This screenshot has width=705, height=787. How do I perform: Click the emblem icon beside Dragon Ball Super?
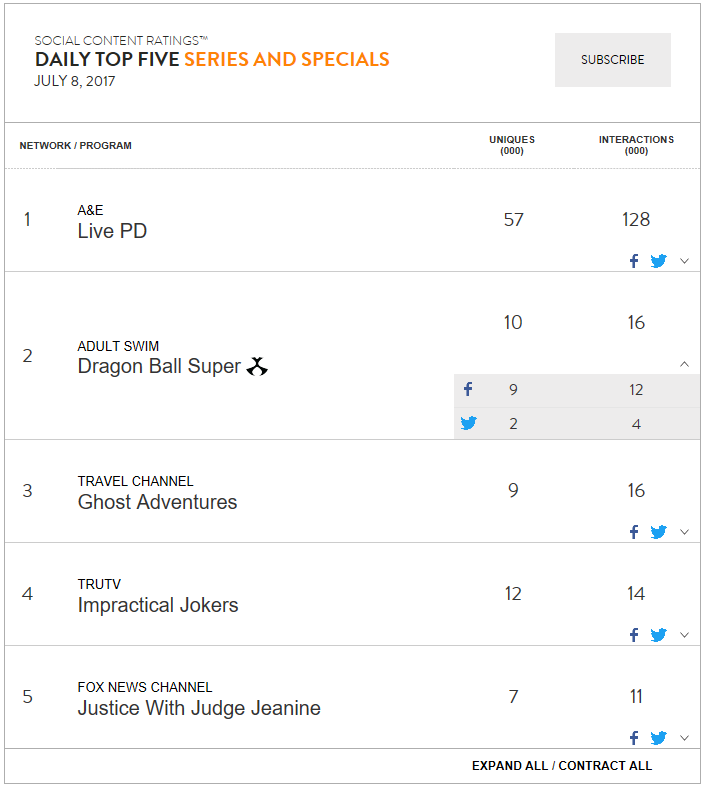[x=257, y=366]
